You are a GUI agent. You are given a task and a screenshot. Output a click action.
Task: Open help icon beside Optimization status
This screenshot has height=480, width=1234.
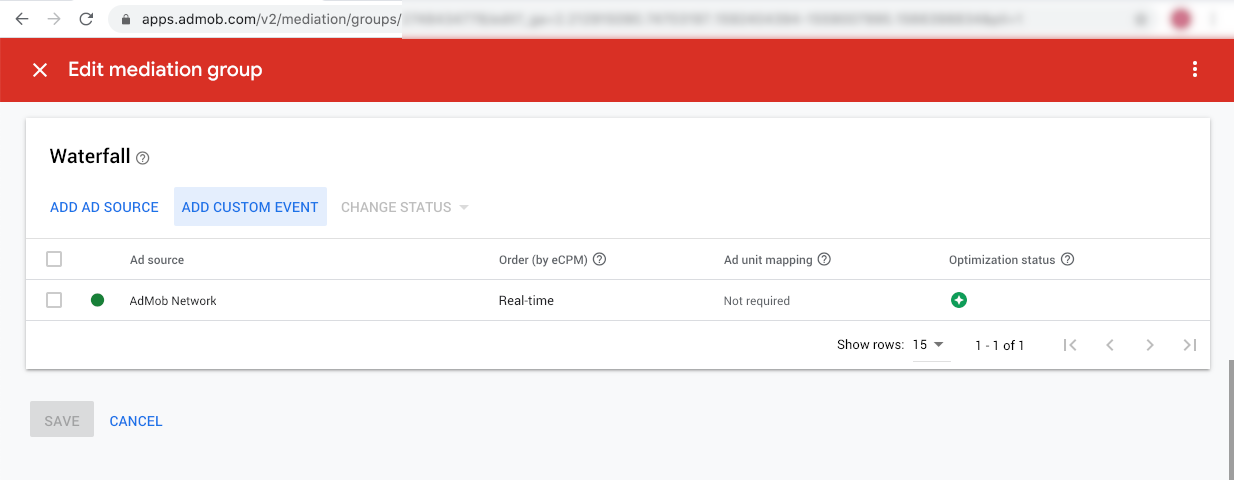[1067, 259]
